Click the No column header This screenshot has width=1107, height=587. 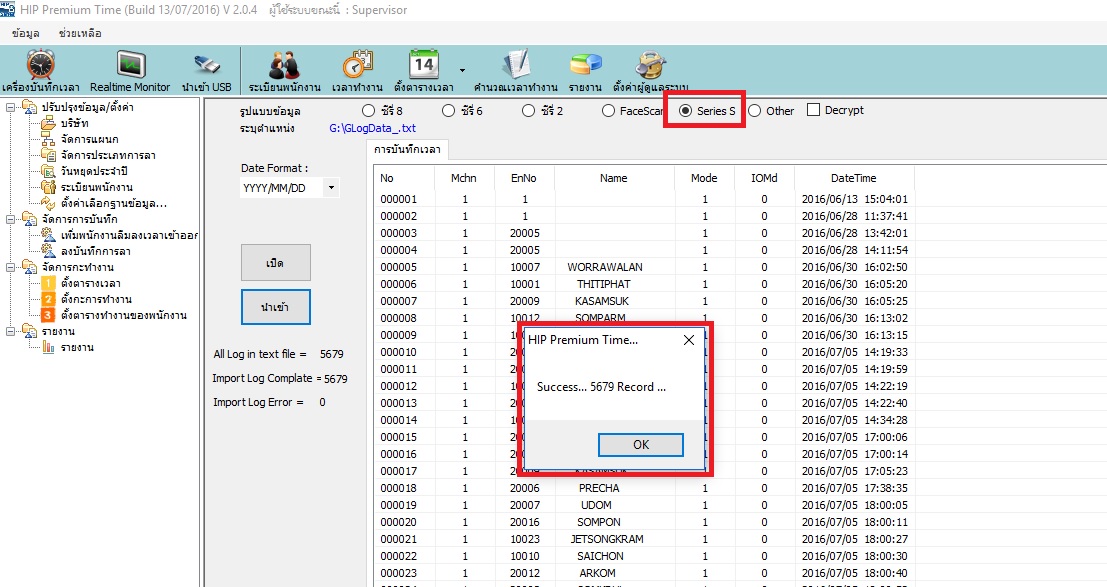(402, 178)
